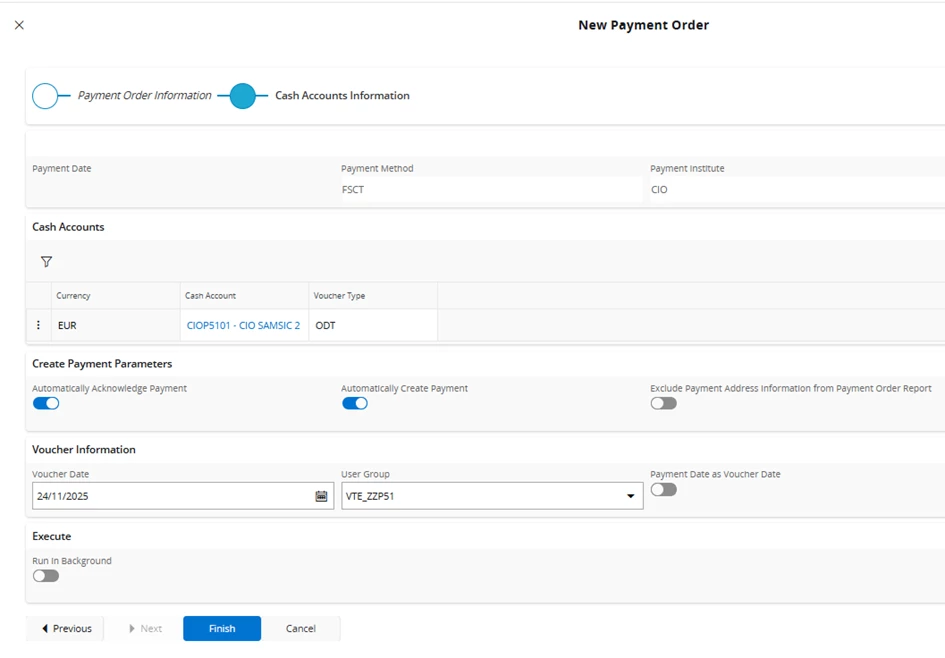This screenshot has width=945, height=658.
Task: Click the Cancel button
Action: [x=301, y=628]
